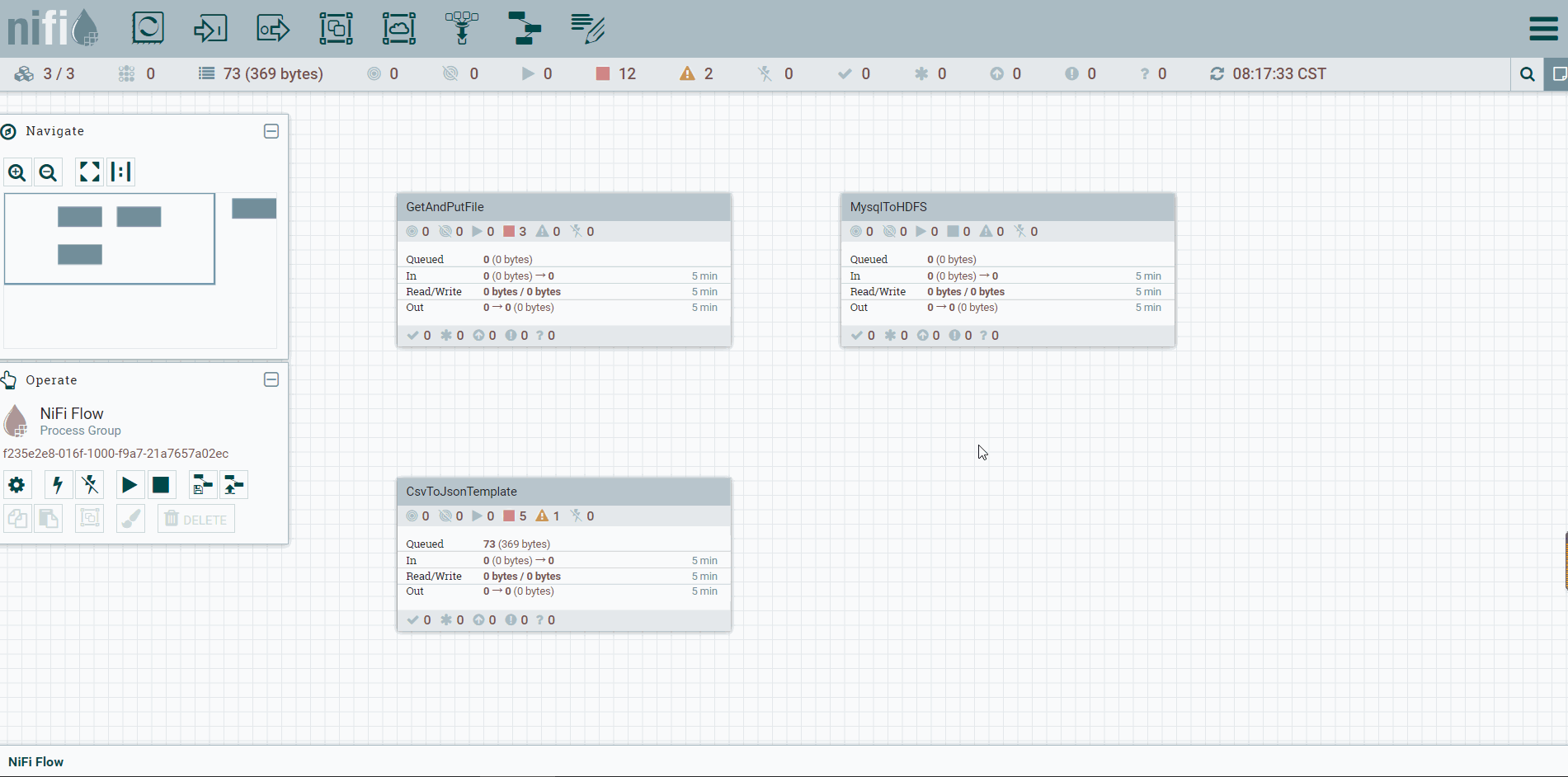Select the Label toolbar icon

click(x=587, y=28)
